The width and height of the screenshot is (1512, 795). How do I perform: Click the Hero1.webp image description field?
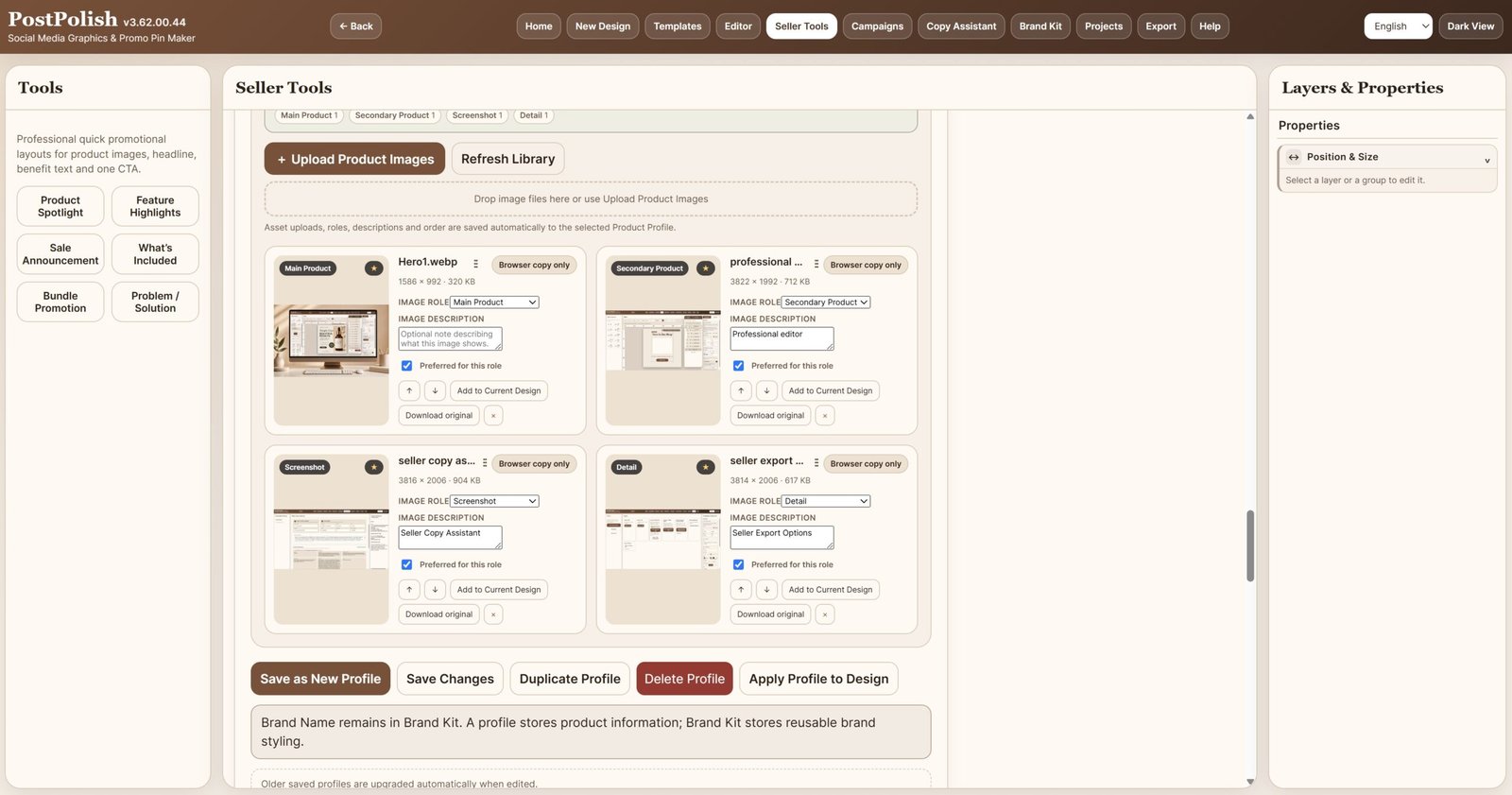tap(450, 338)
